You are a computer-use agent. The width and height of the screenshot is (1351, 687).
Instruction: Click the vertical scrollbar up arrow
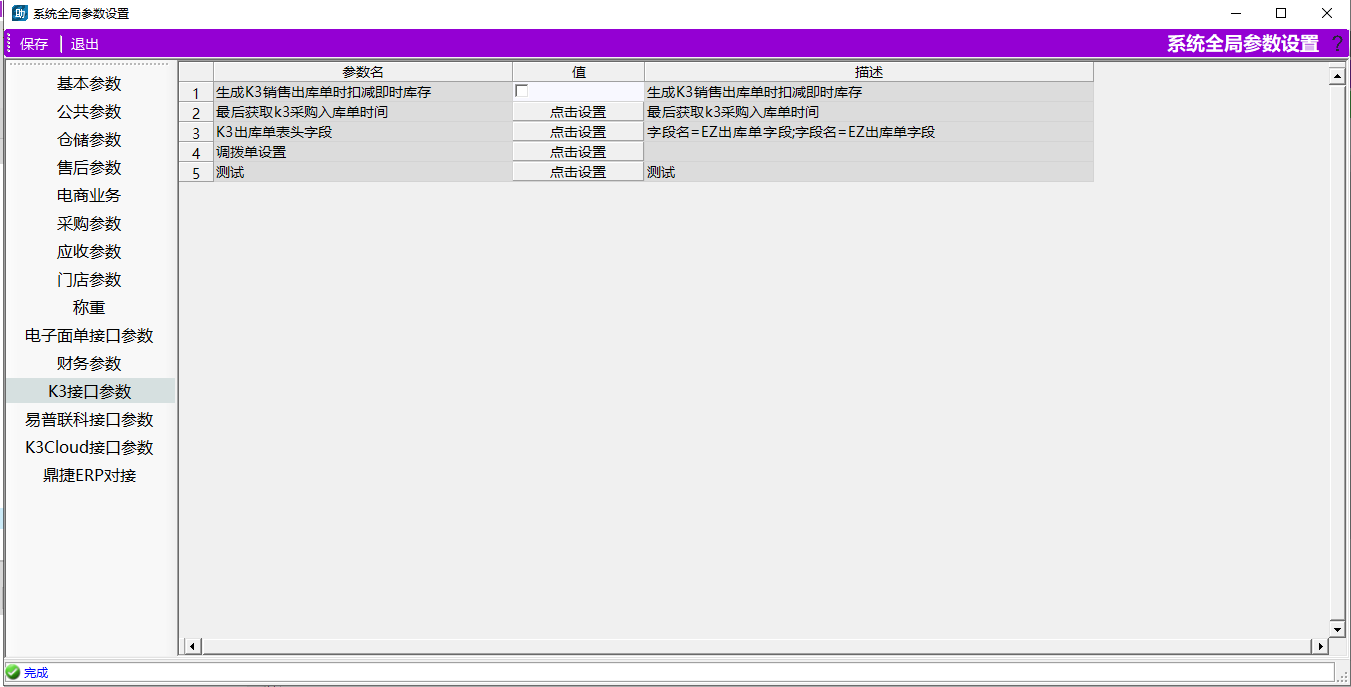1336,76
